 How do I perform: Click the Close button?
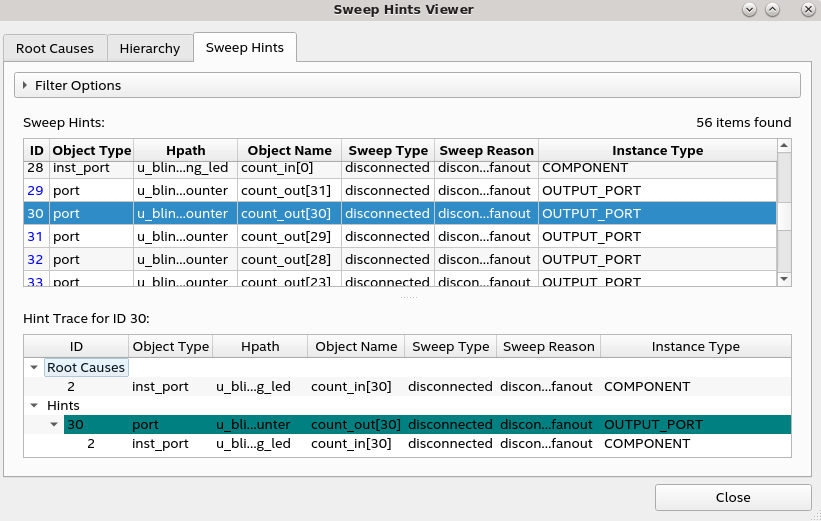click(732, 497)
